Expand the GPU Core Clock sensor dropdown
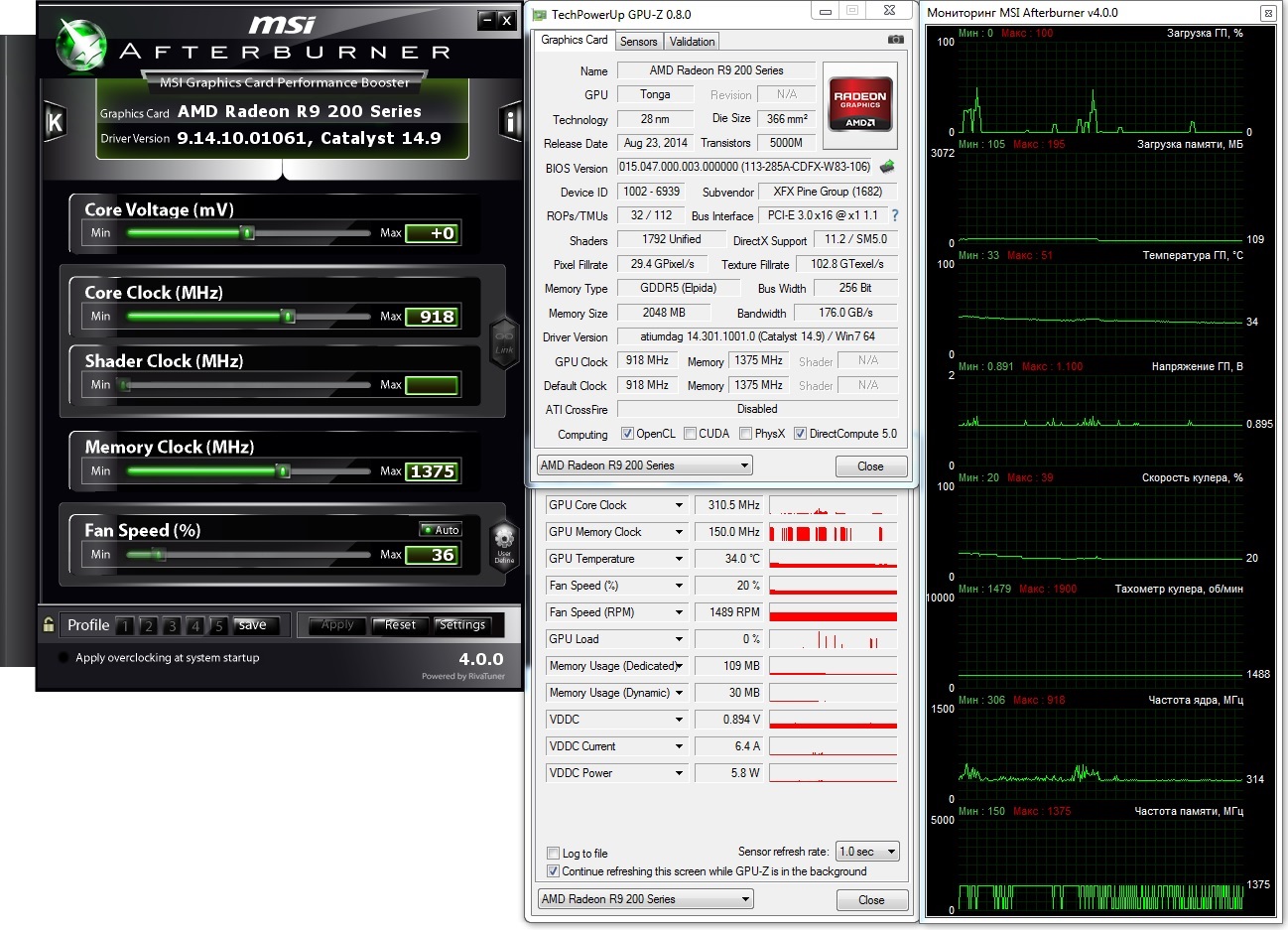Screen dimensions: 1288x930 point(680,505)
